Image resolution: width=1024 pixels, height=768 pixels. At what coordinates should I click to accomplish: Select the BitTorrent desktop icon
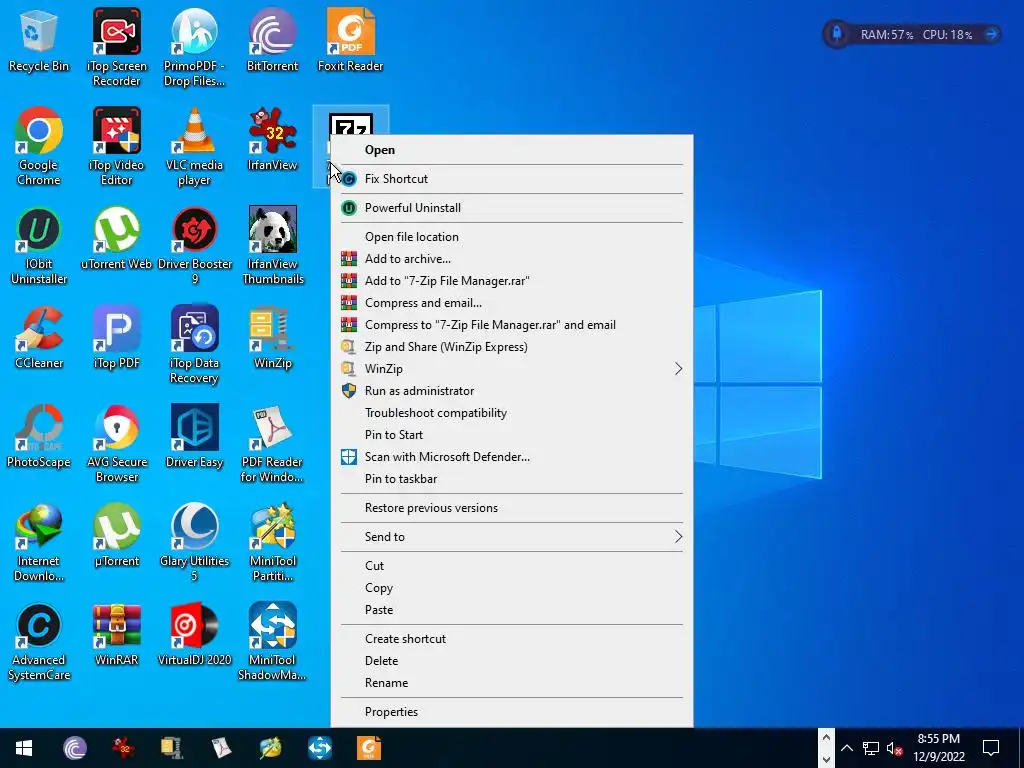click(272, 40)
